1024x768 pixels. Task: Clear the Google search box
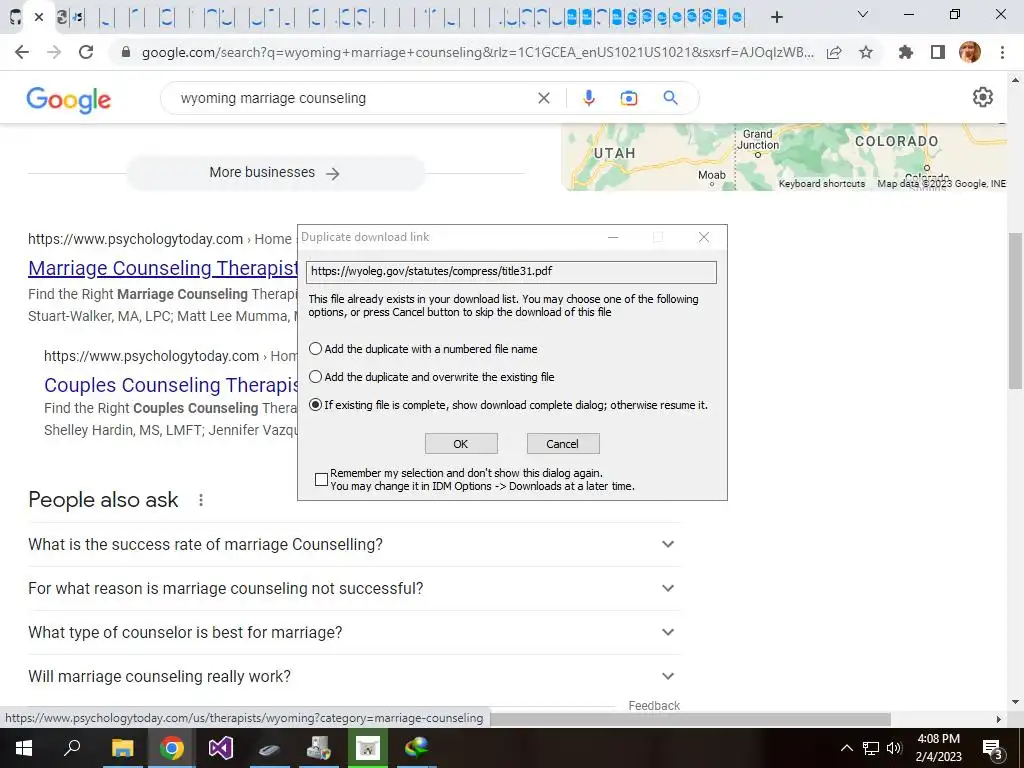pos(543,98)
